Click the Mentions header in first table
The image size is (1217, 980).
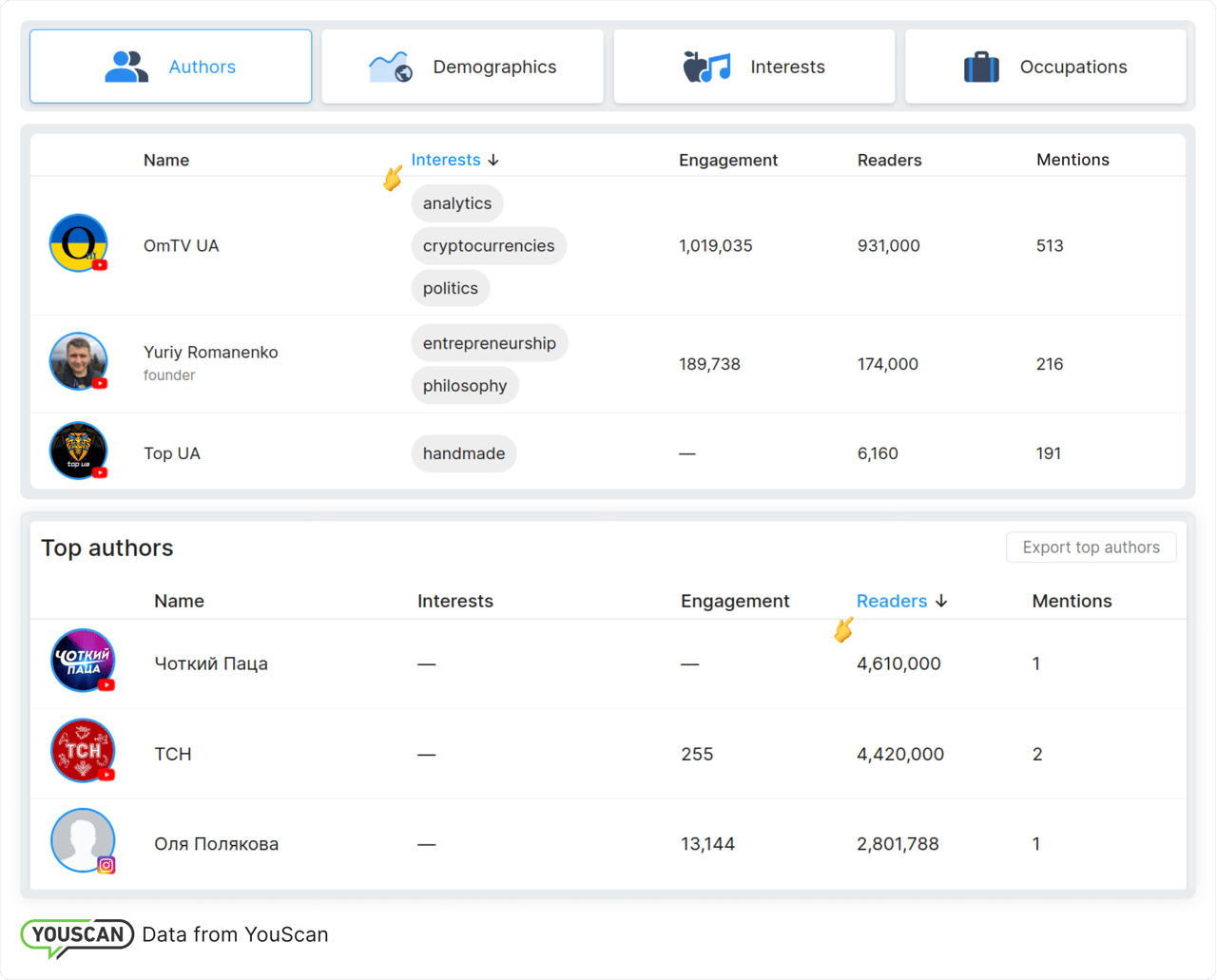[x=1072, y=160]
